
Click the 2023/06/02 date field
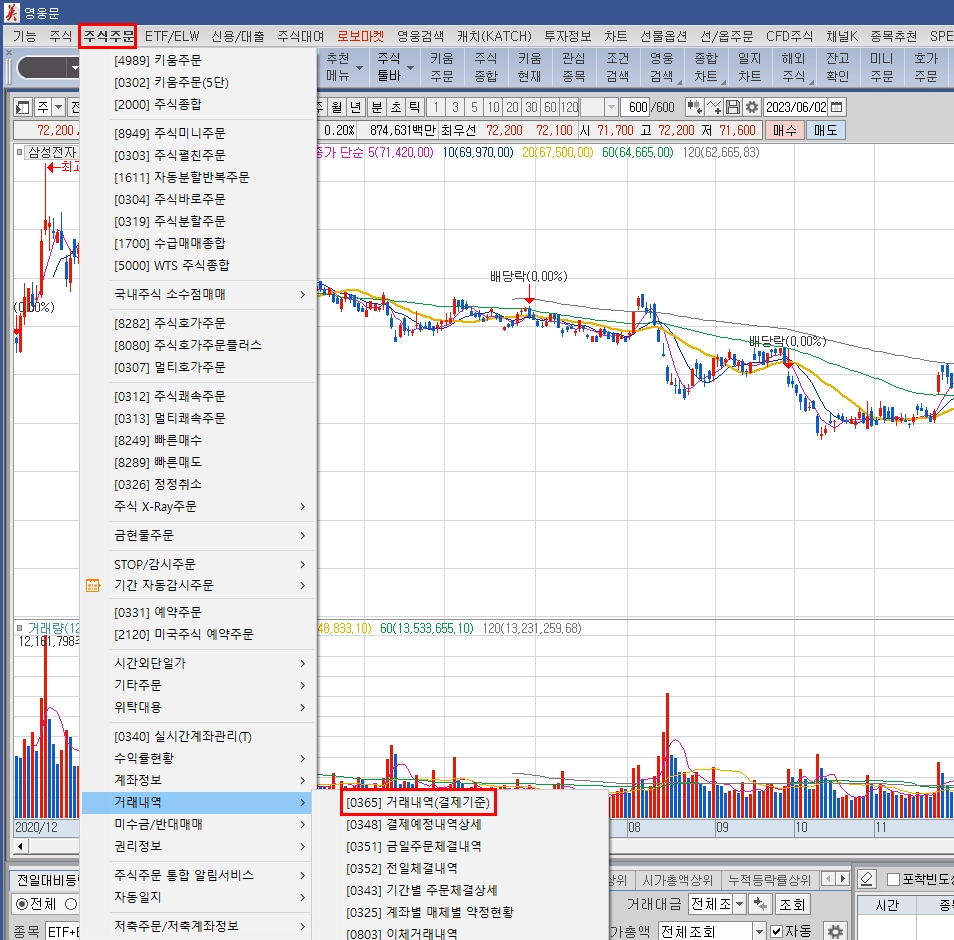[x=796, y=107]
